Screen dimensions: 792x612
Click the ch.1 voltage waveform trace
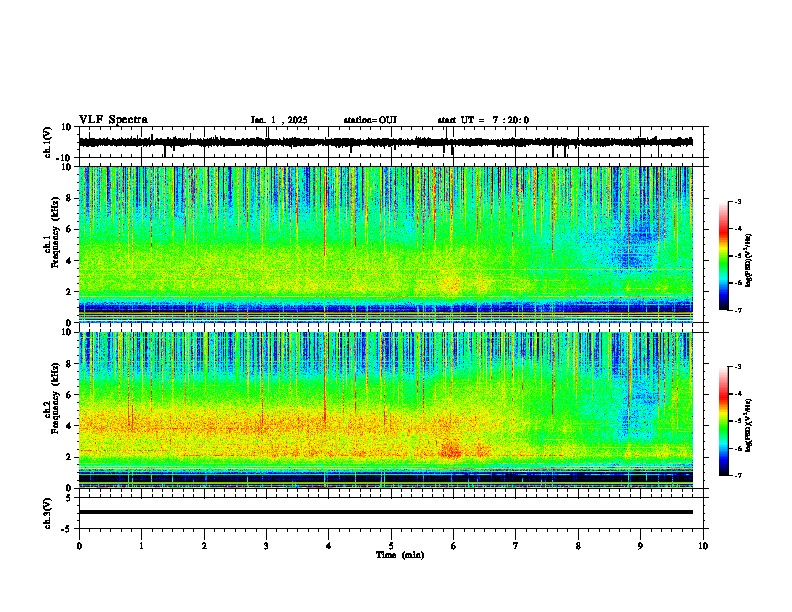click(x=386, y=142)
